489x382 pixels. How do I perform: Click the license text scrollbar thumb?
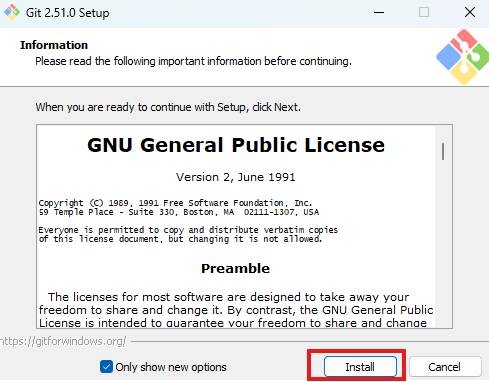click(x=443, y=152)
